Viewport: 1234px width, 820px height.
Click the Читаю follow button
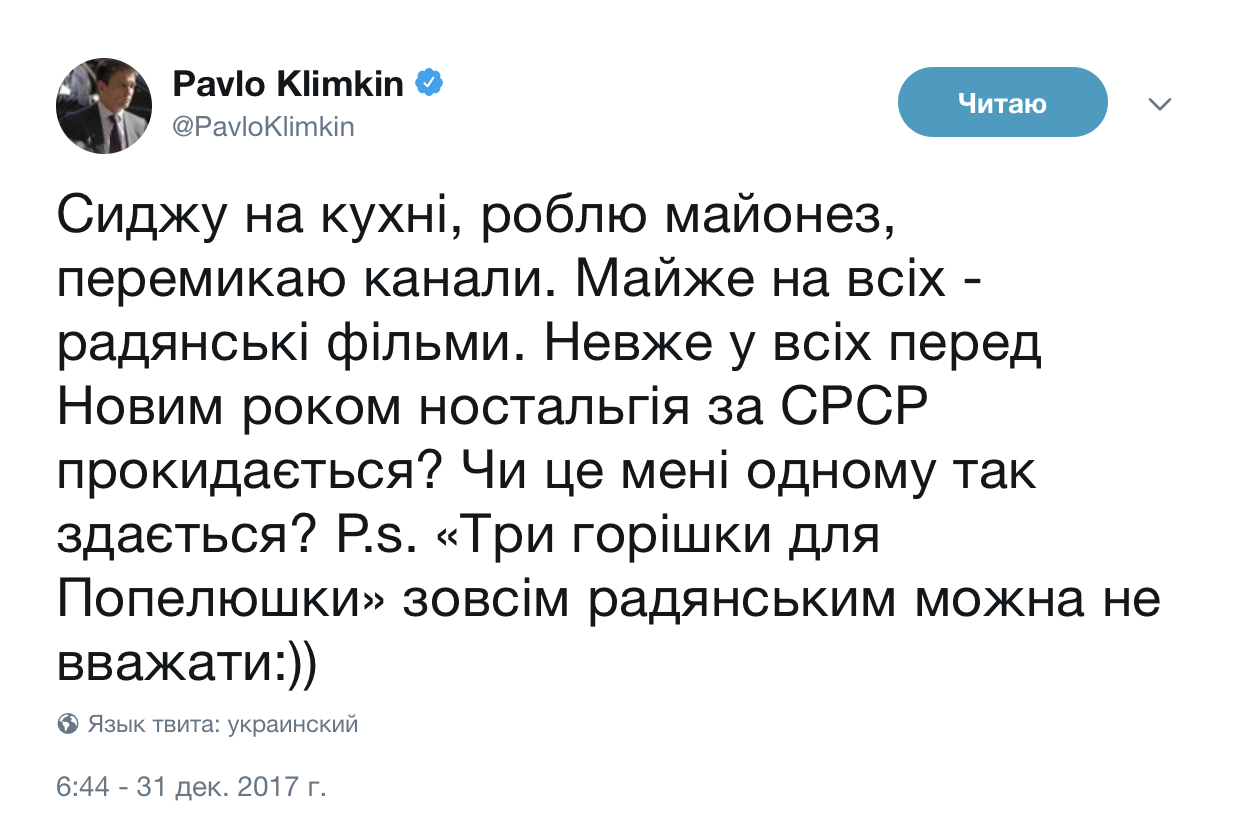pyautogui.click(x=1002, y=102)
